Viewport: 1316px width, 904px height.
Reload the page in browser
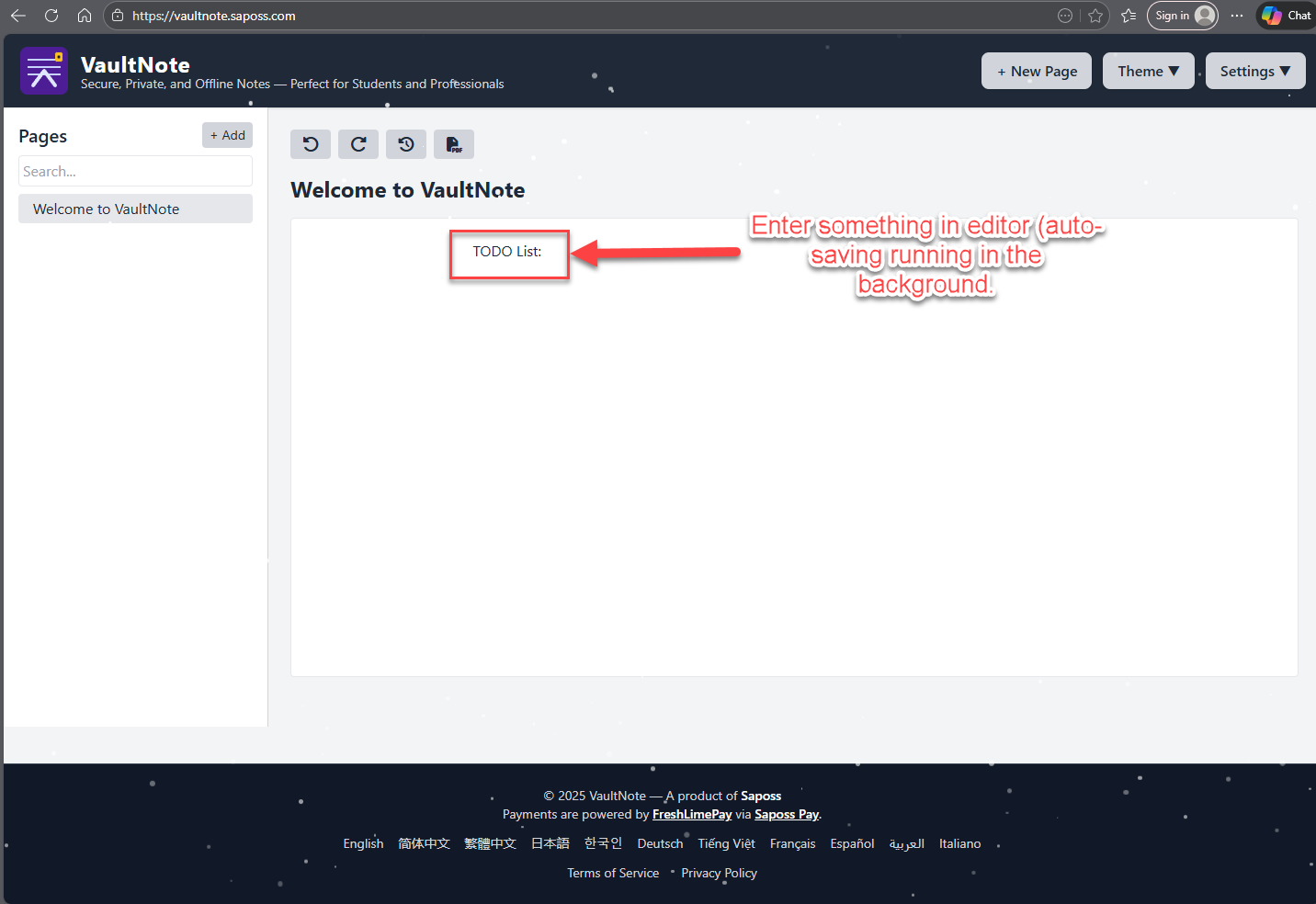[x=51, y=16]
